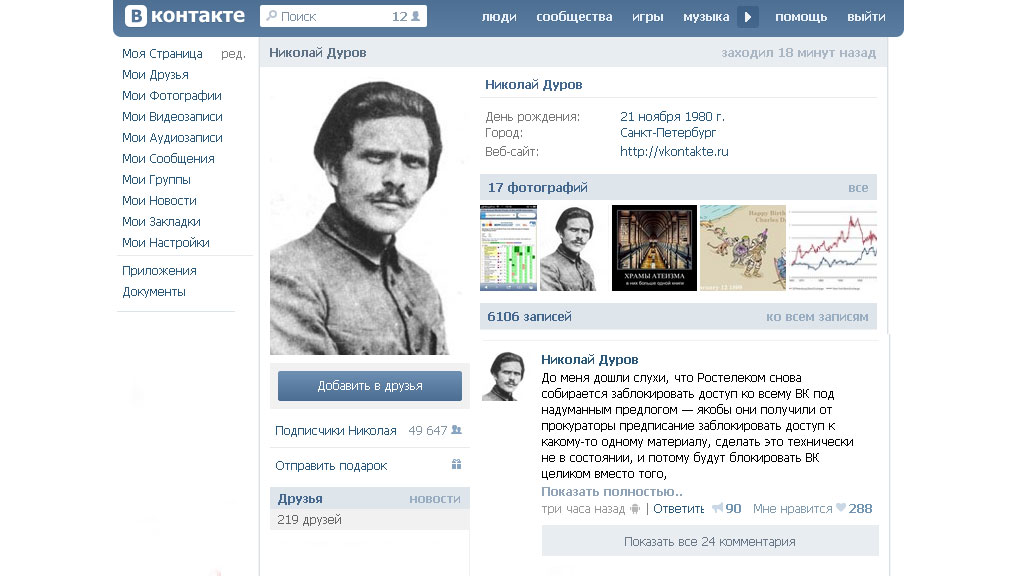1024x576 pixels.
Task: Click the user counter icon in search field
Action: tap(415, 16)
